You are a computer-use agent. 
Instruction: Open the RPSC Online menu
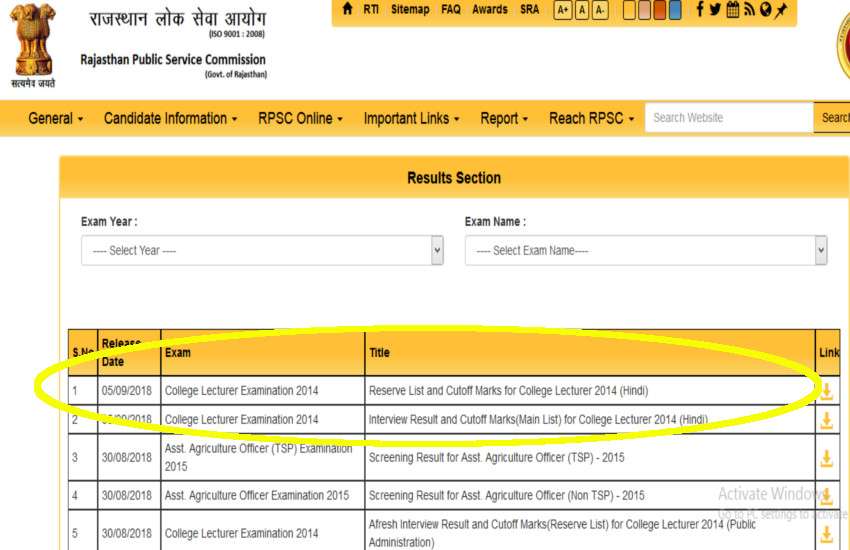(300, 119)
